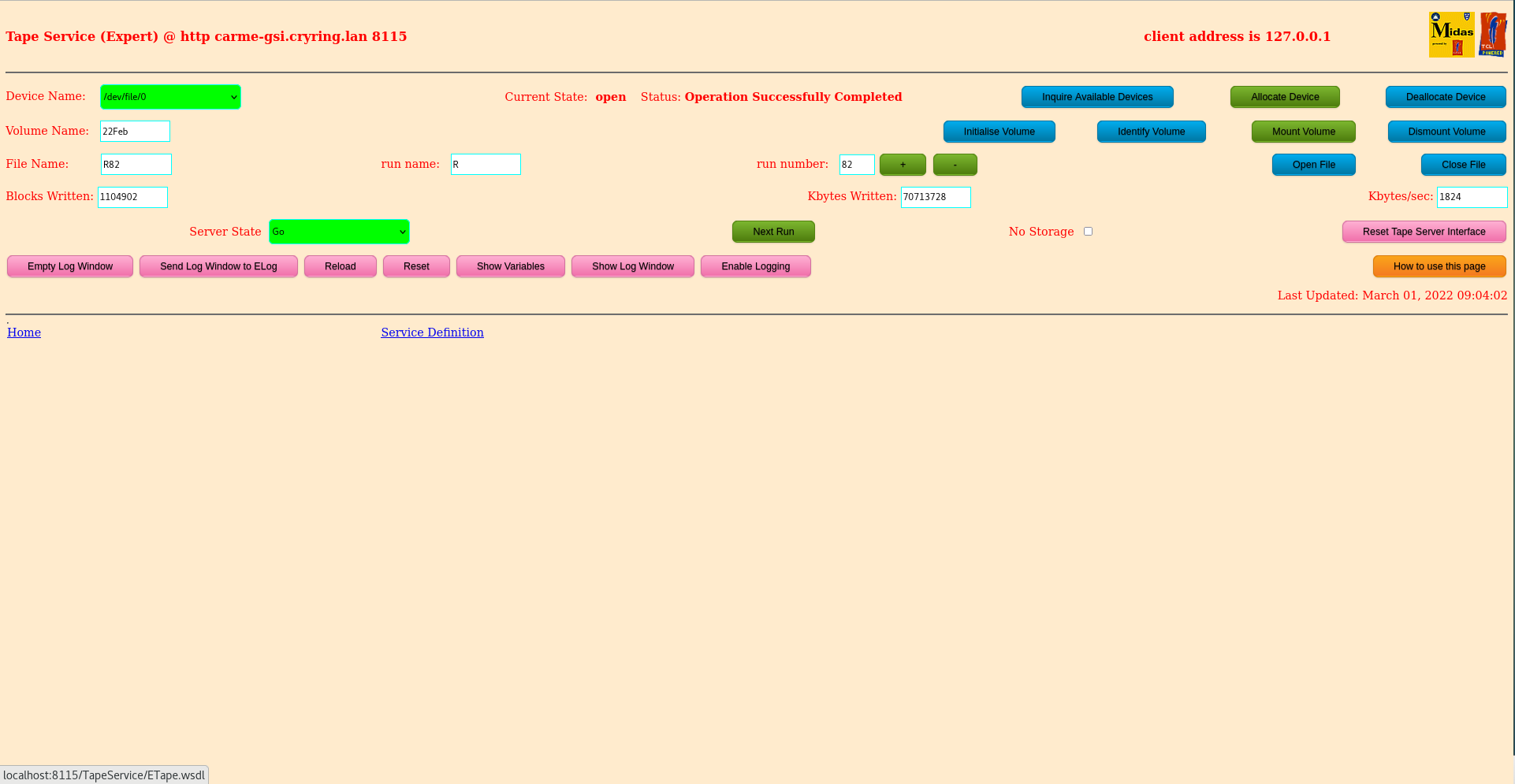The height and width of the screenshot is (784, 1515).
Task: Click Send Log Window to ELog
Action: pos(218,266)
